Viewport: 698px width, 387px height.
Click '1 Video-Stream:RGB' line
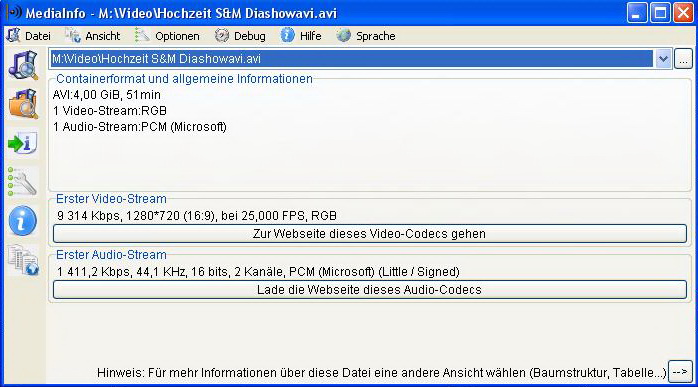click(x=110, y=111)
